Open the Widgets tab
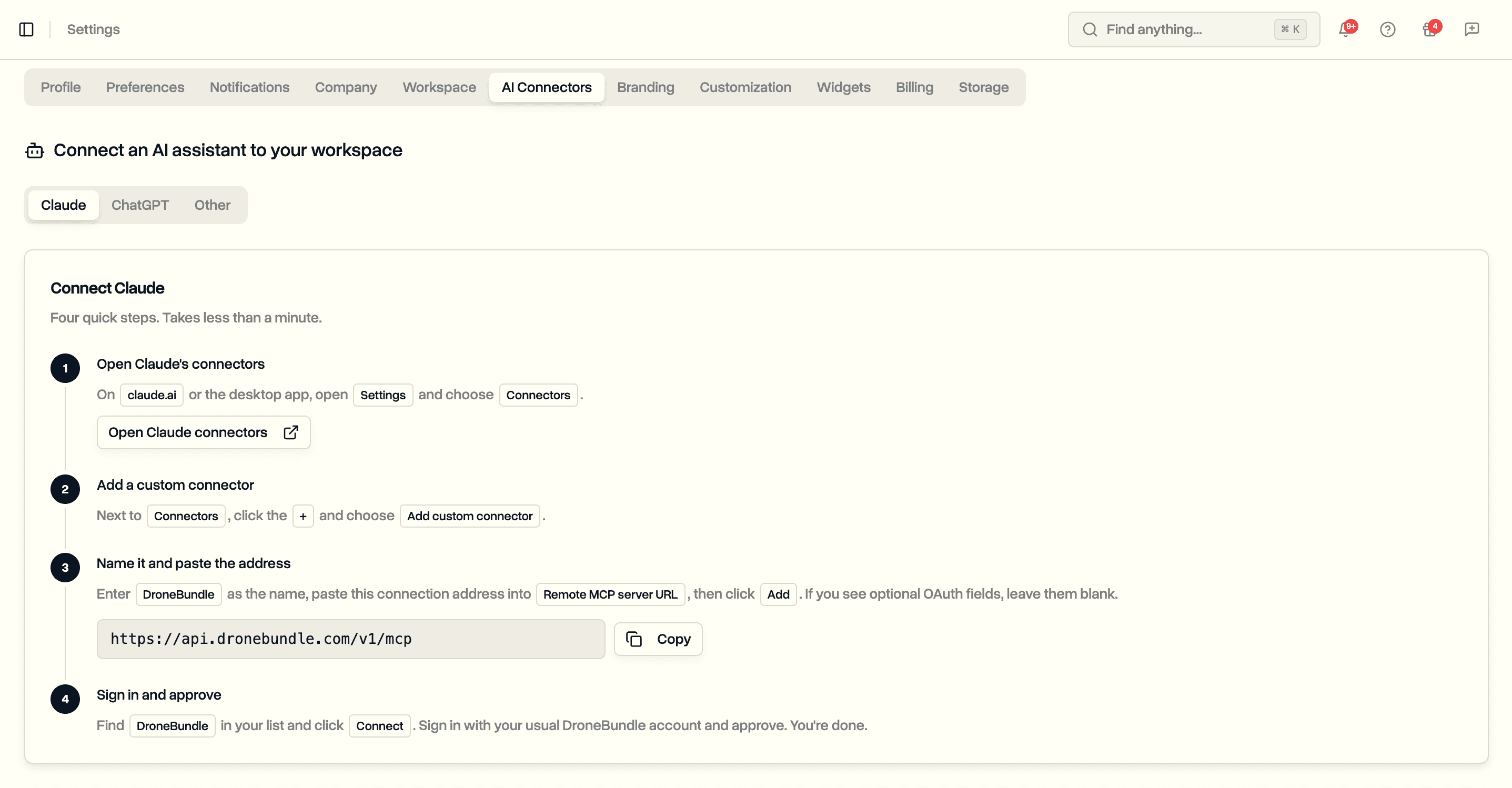Screen dimensions: 1512x788 point(843,87)
